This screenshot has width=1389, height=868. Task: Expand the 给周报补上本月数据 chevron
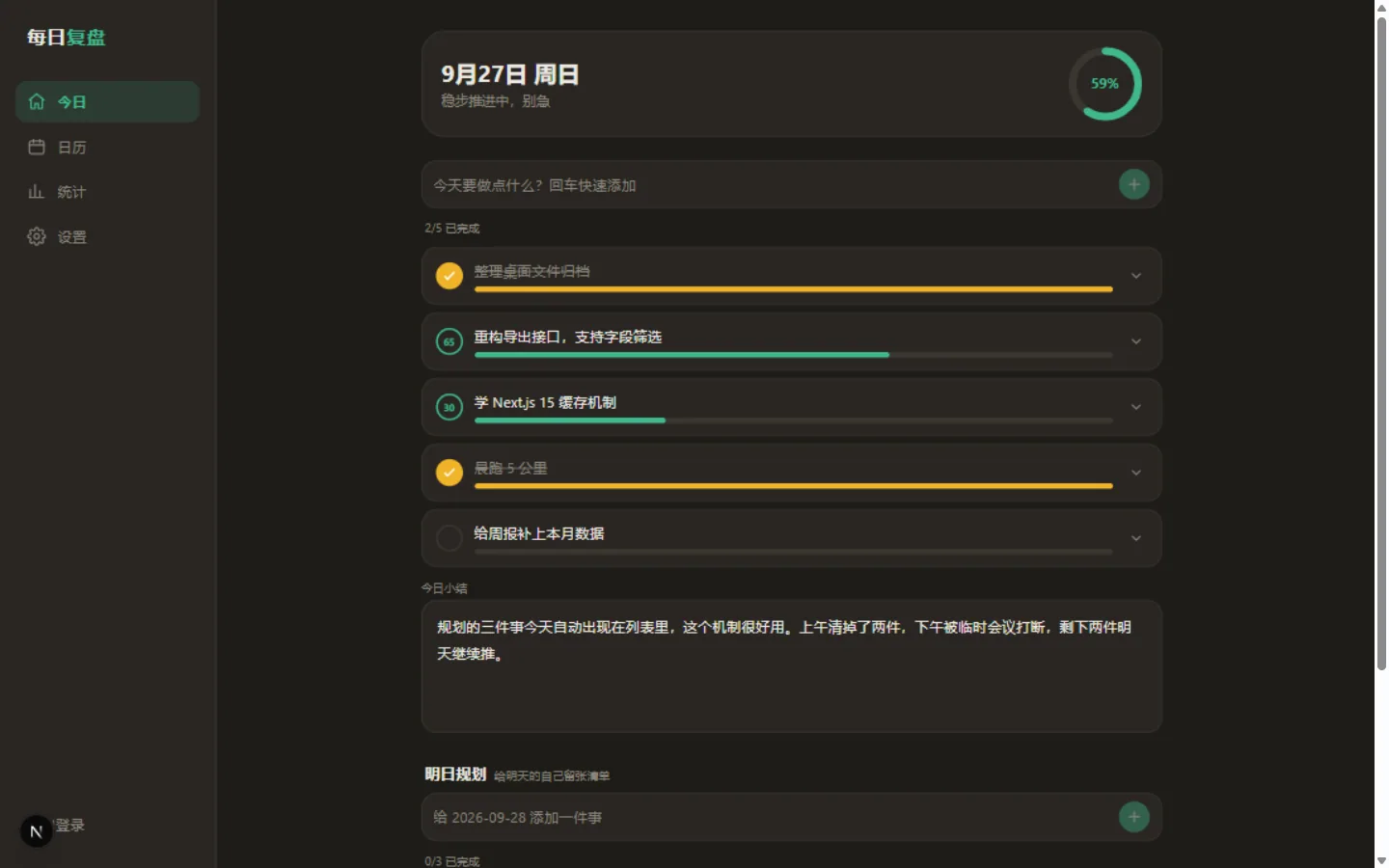tap(1136, 538)
